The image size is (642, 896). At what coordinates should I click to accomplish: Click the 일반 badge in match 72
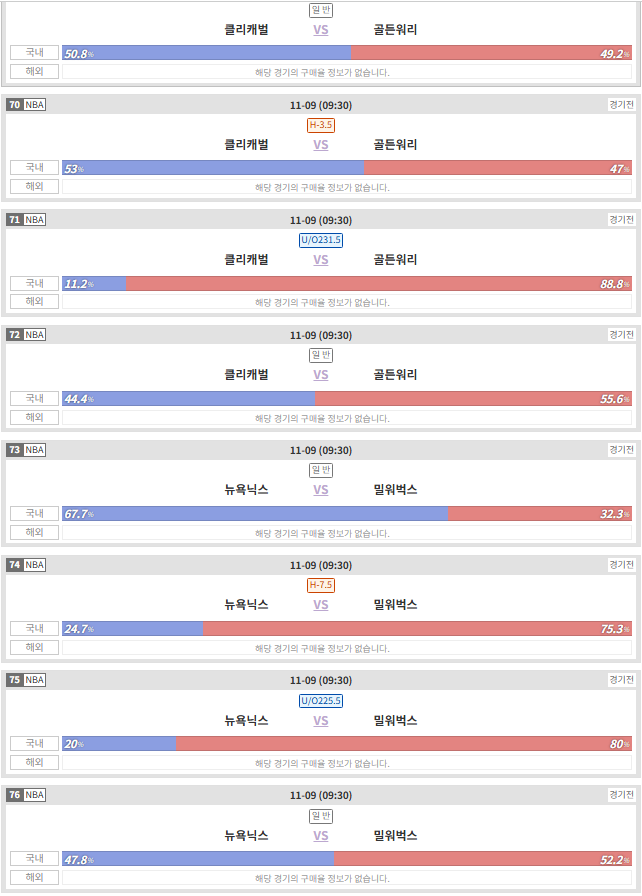pos(320,355)
